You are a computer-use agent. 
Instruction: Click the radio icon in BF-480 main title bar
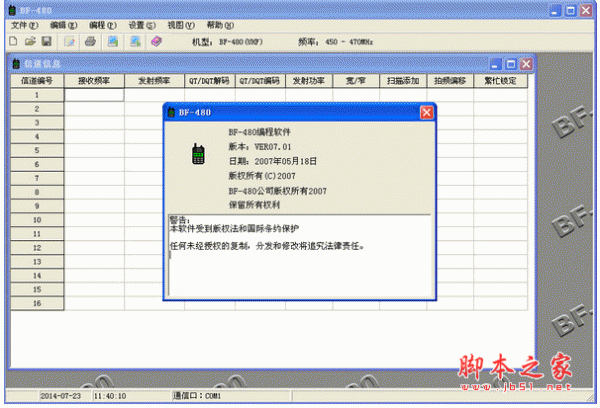click(12, 10)
